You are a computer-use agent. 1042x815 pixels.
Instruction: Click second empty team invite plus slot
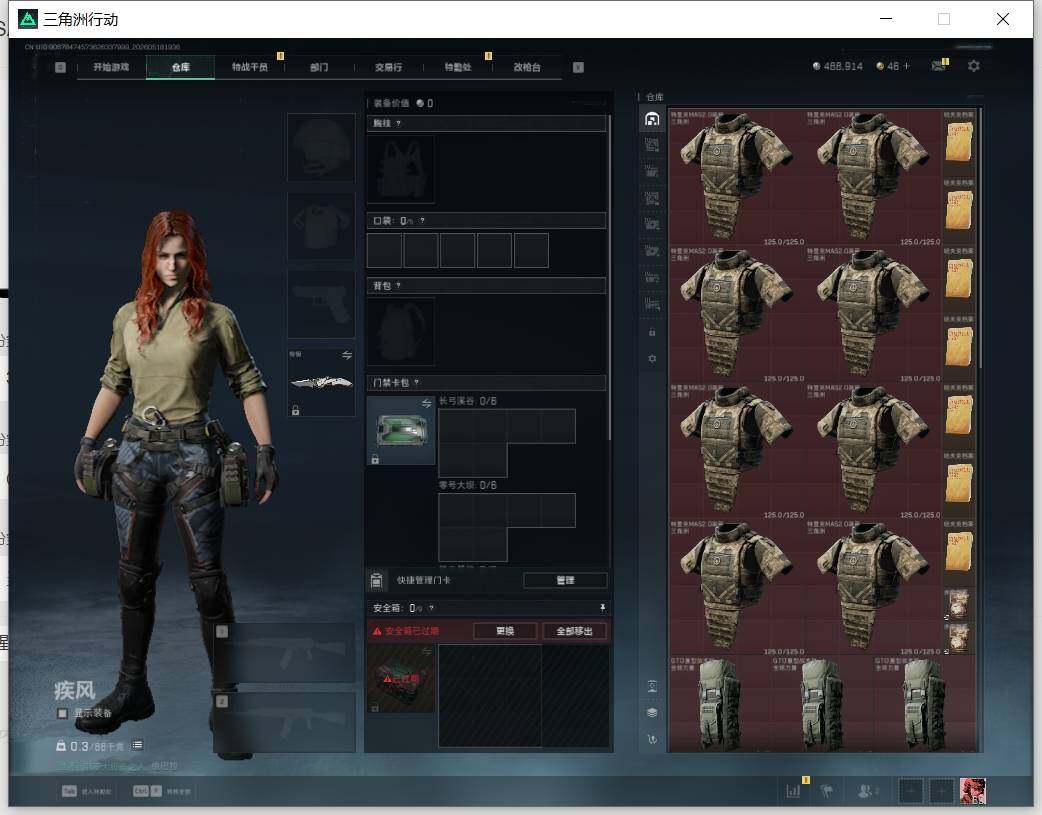(942, 791)
